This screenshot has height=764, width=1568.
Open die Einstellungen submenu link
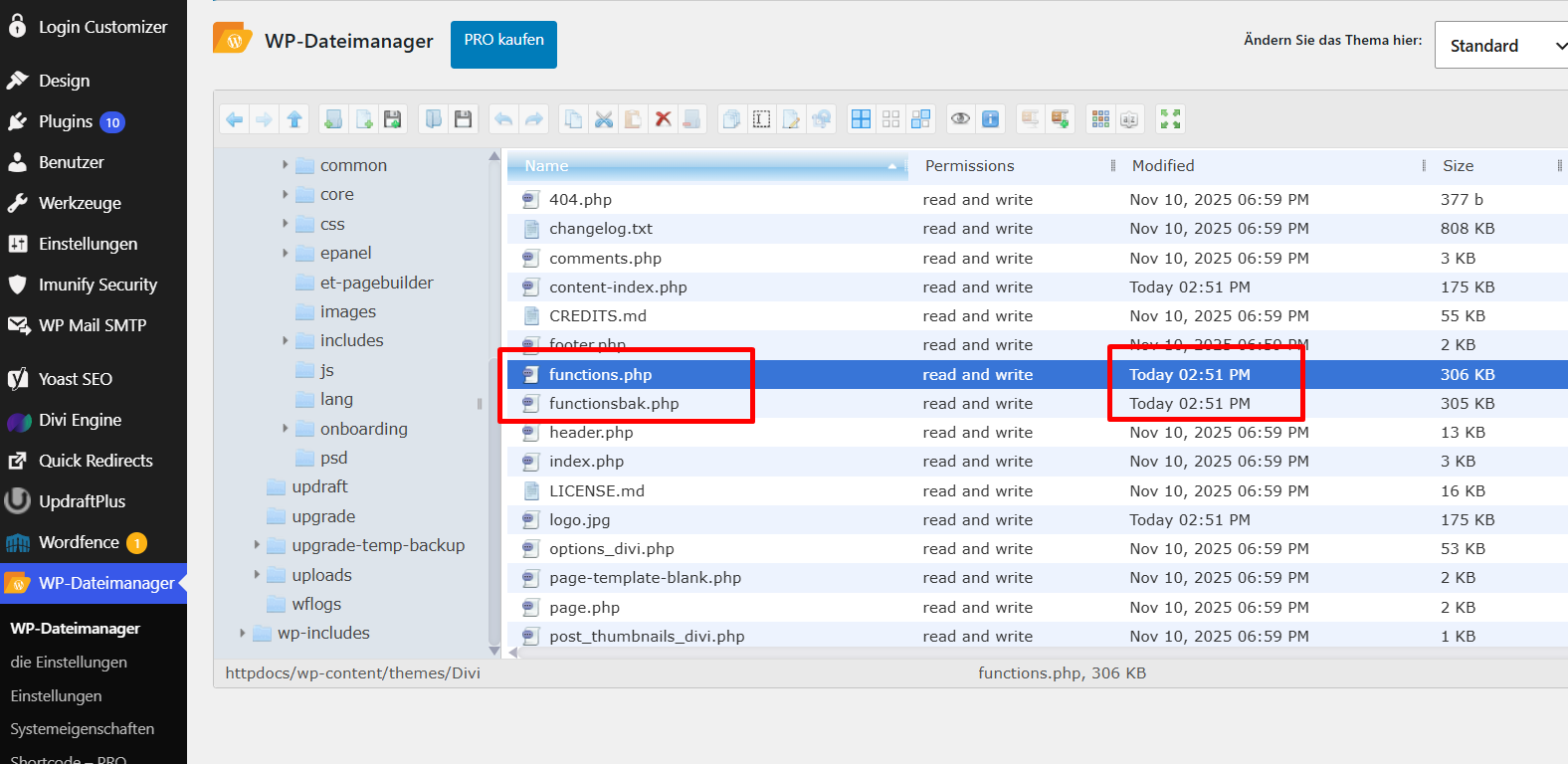tap(69, 663)
